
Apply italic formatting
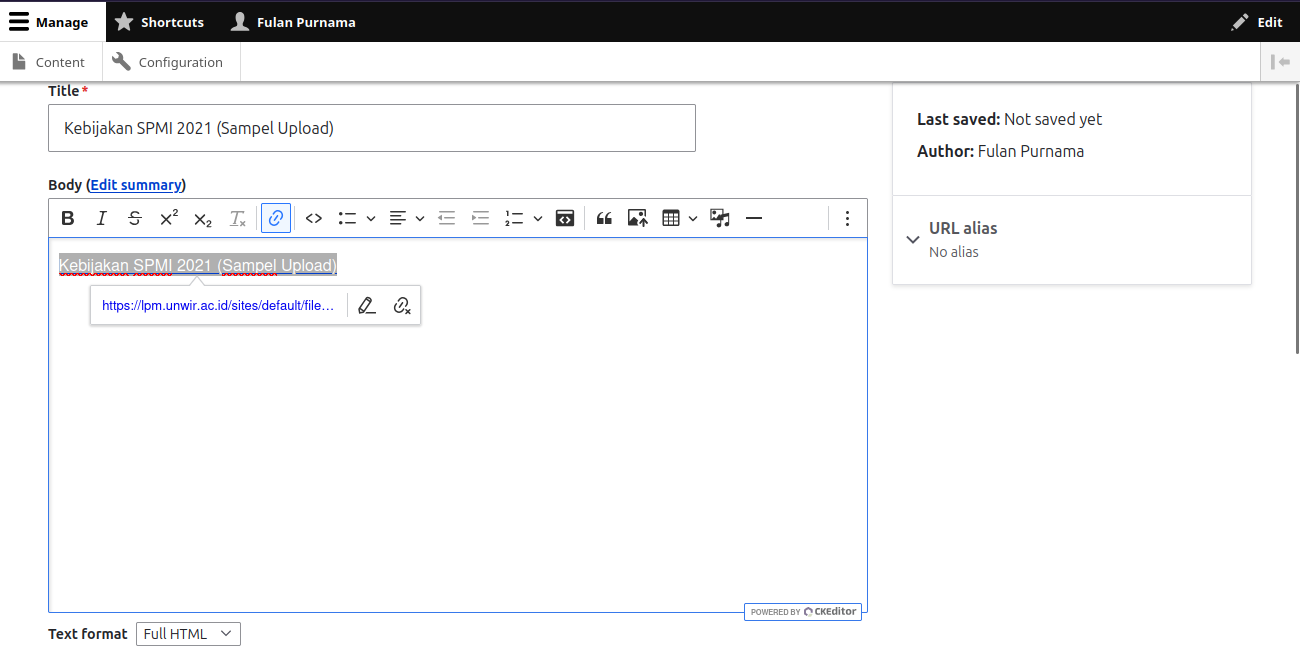pos(101,218)
